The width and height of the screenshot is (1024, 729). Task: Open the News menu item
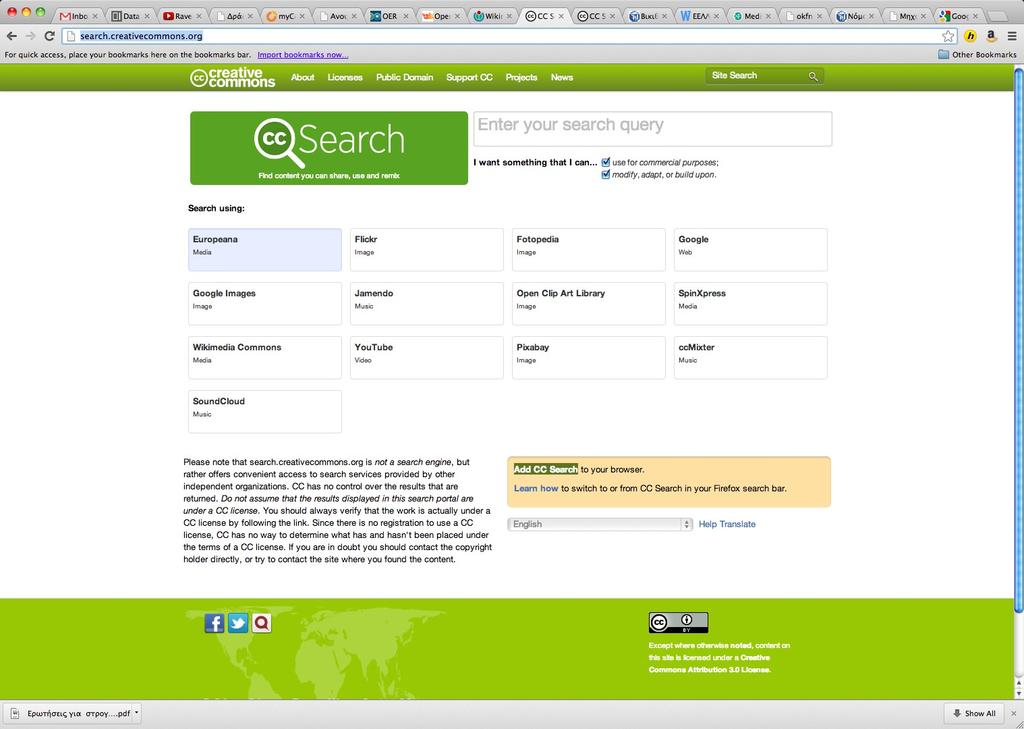coord(562,77)
